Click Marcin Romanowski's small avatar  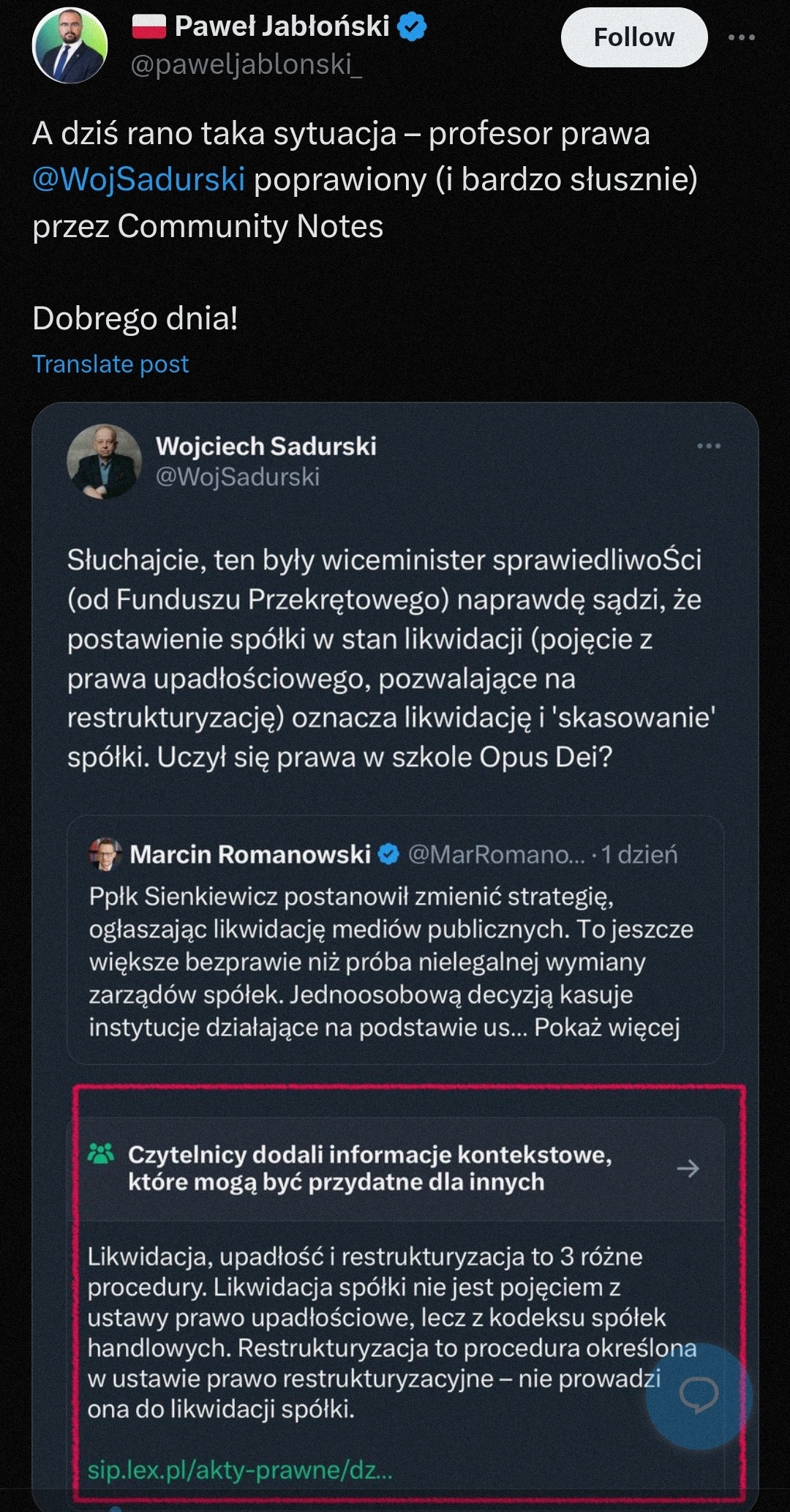click(105, 854)
